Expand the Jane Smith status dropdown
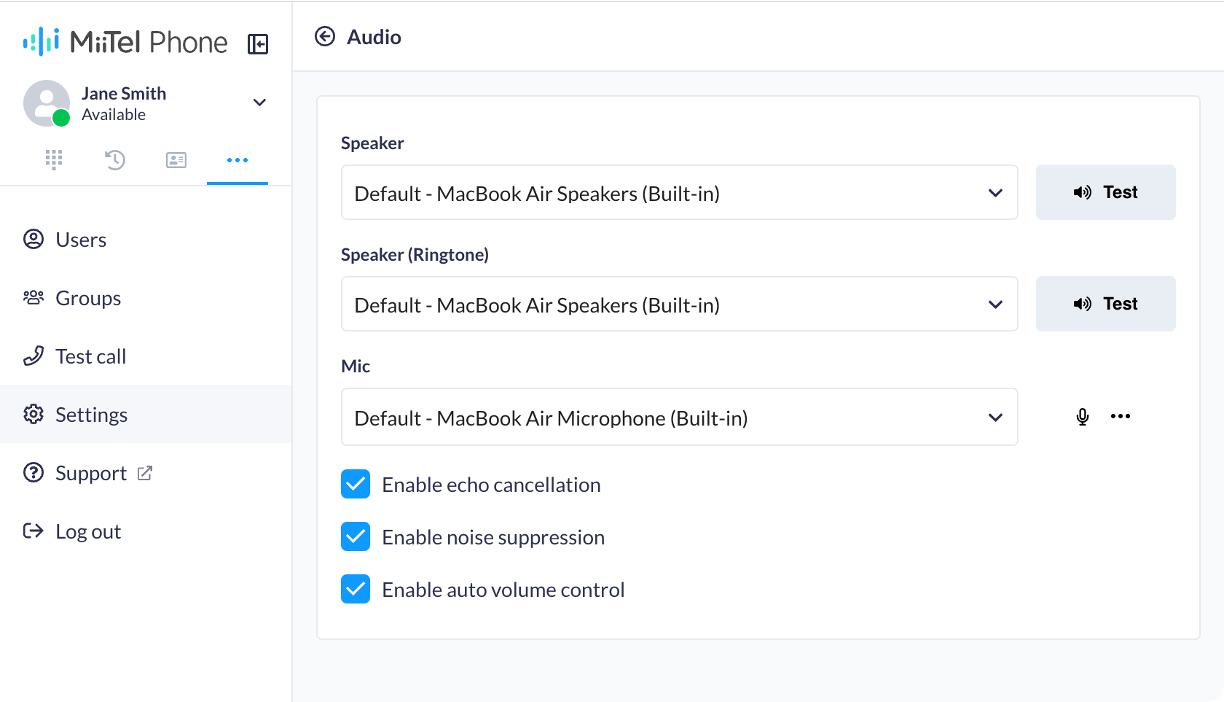 [x=260, y=102]
